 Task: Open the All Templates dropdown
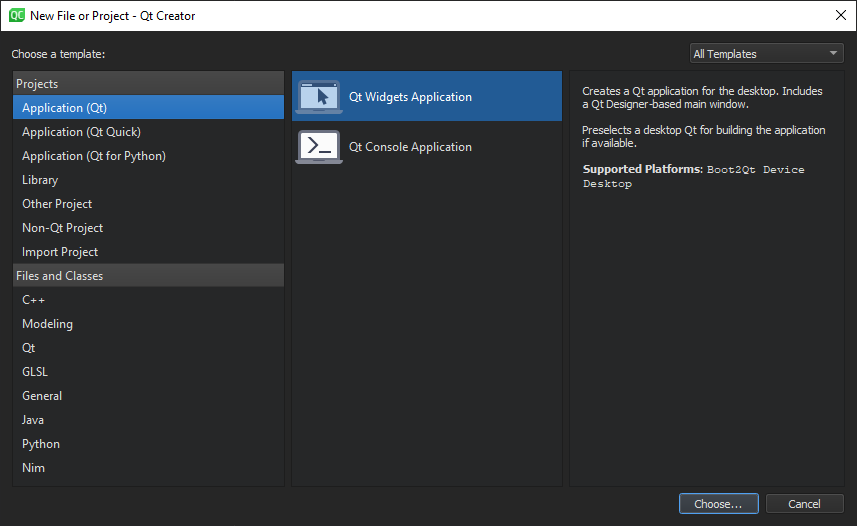click(766, 54)
